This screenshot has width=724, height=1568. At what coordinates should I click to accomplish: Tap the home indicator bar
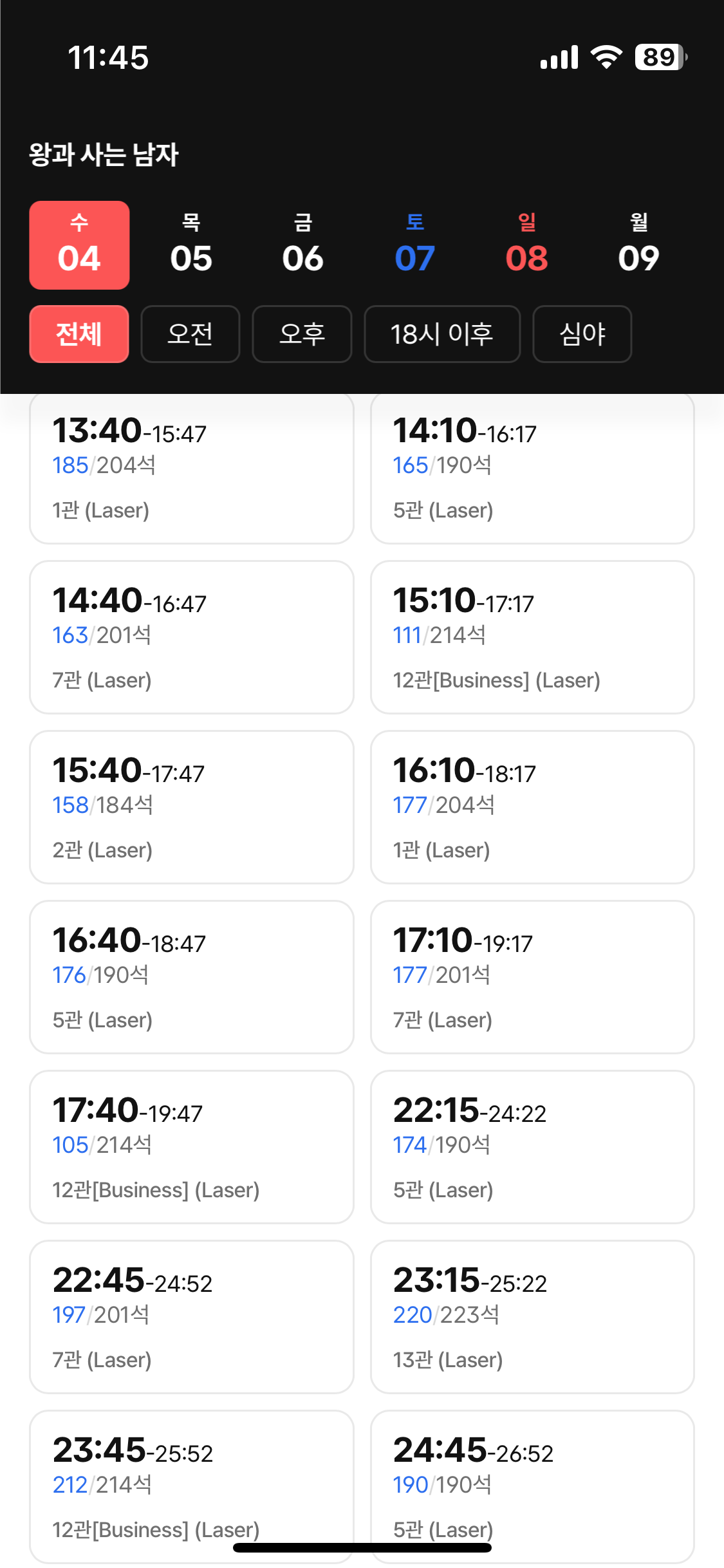(362, 1547)
